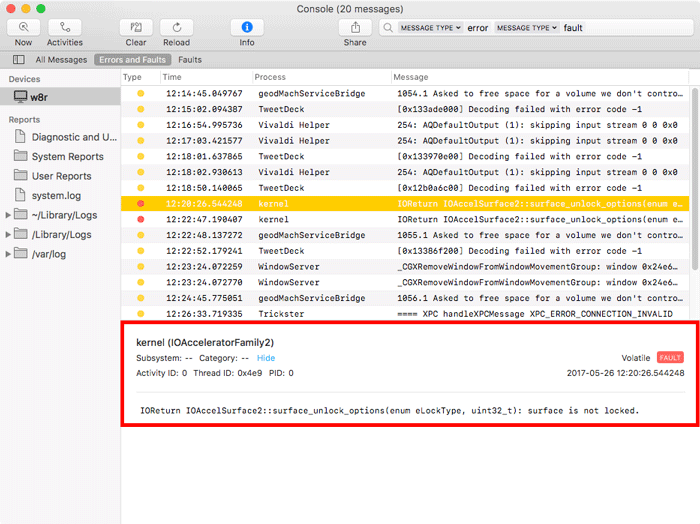Click the 2017-05-26 timestamp in details
700x524 pixels.
(625, 373)
